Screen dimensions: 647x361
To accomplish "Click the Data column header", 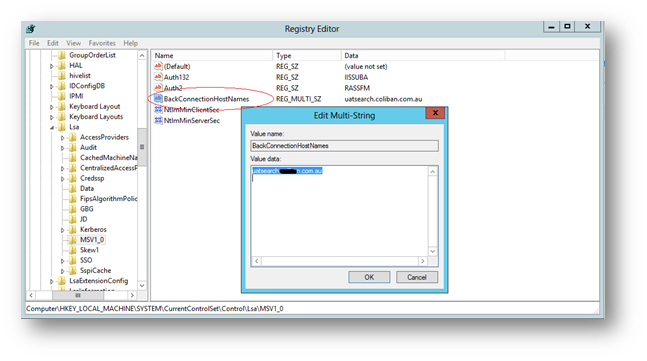I will (423, 55).
